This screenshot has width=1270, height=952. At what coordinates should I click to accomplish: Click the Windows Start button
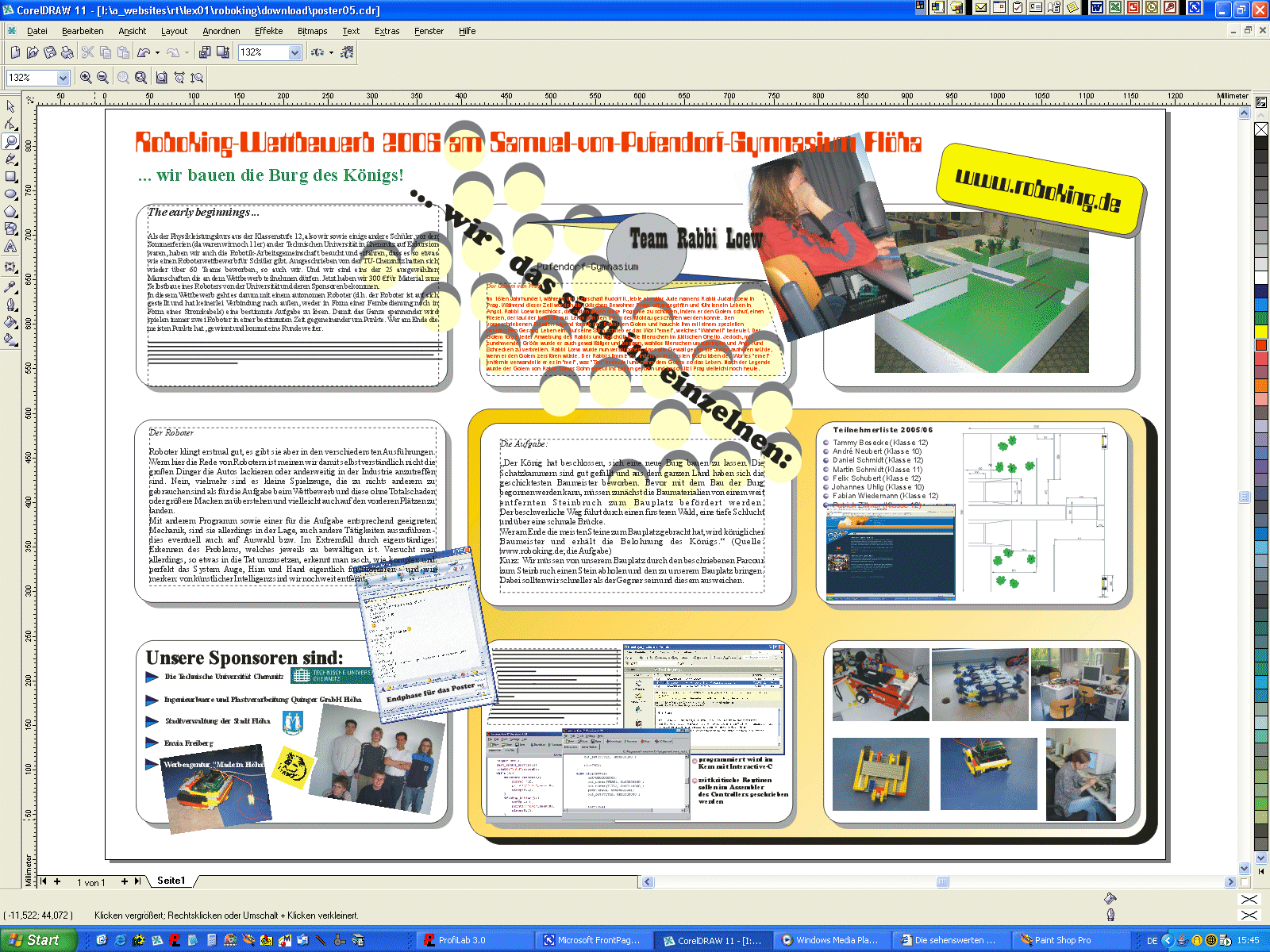tap(38, 940)
